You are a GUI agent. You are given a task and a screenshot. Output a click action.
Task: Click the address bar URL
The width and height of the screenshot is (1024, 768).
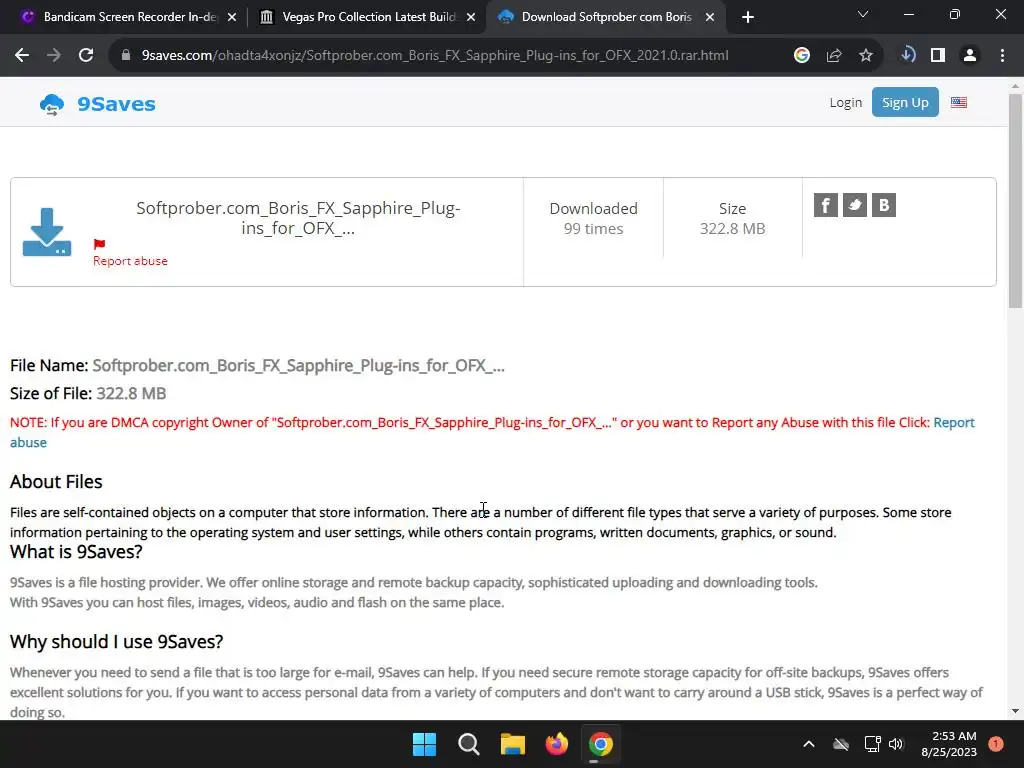(x=434, y=56)
